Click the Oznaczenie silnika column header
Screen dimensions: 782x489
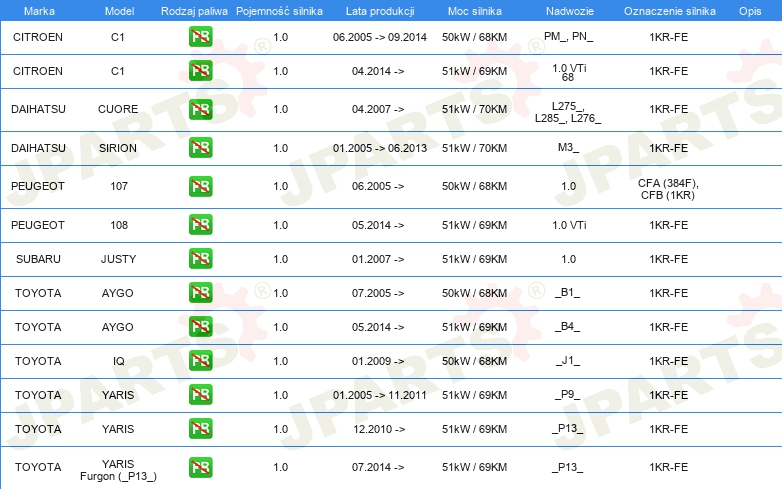click(x=669, y=11)
